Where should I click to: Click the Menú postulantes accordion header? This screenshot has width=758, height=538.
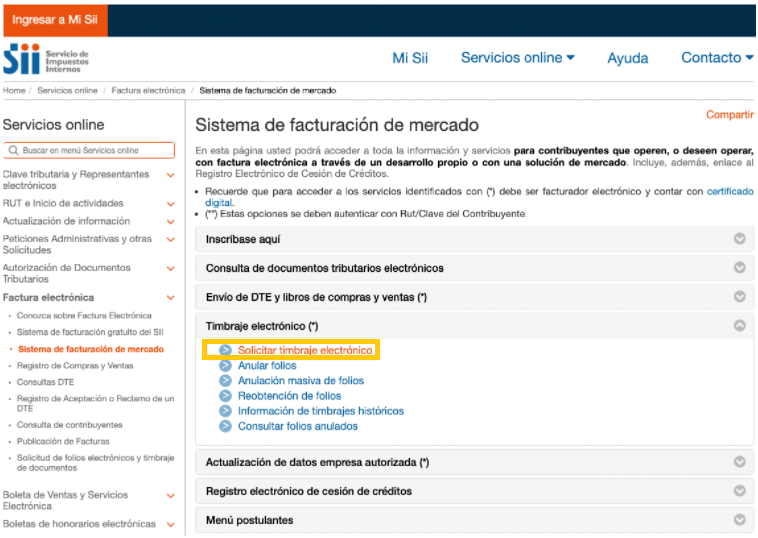pyautogui.click(x=474, y=520)
